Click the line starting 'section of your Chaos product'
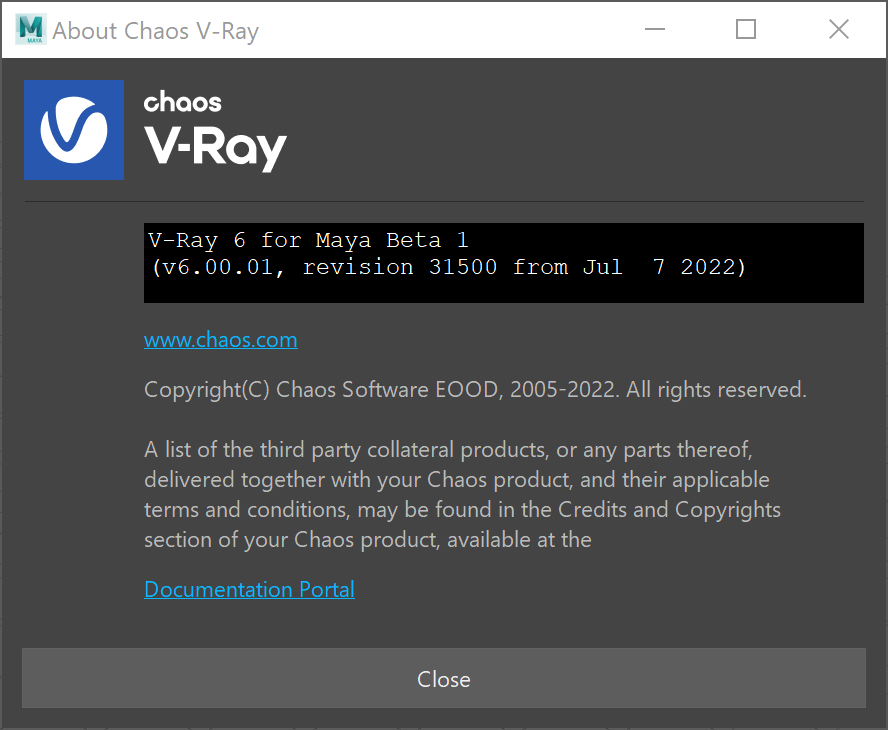888x730 pixels. tap(368, 540)
